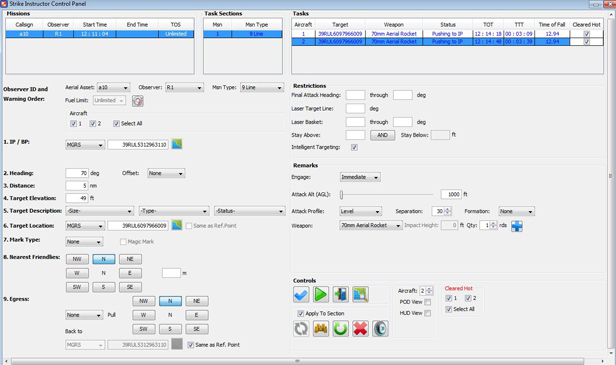
Task: Toggle Cleared Hot checkbox for task row 1
Action: 587,34
